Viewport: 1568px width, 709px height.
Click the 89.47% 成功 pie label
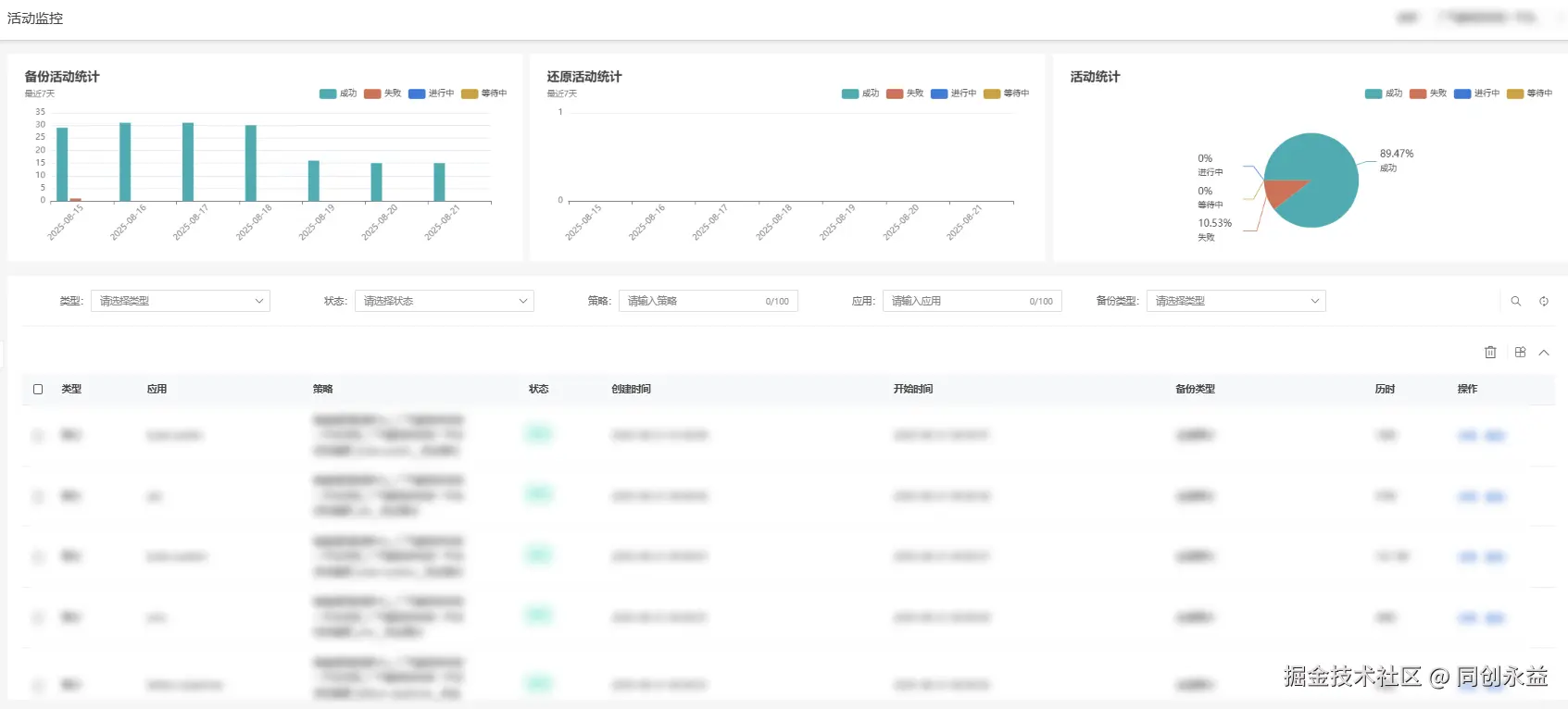tap(1397, 160)
